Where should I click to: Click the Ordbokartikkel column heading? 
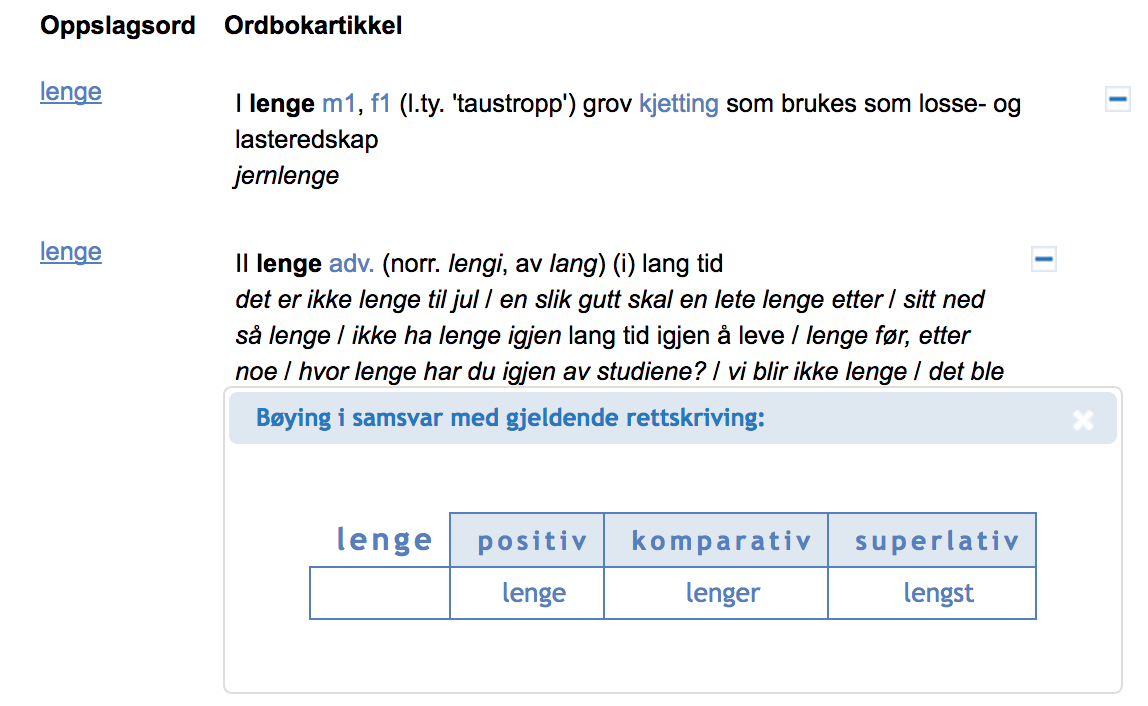(x=313, y=26)
